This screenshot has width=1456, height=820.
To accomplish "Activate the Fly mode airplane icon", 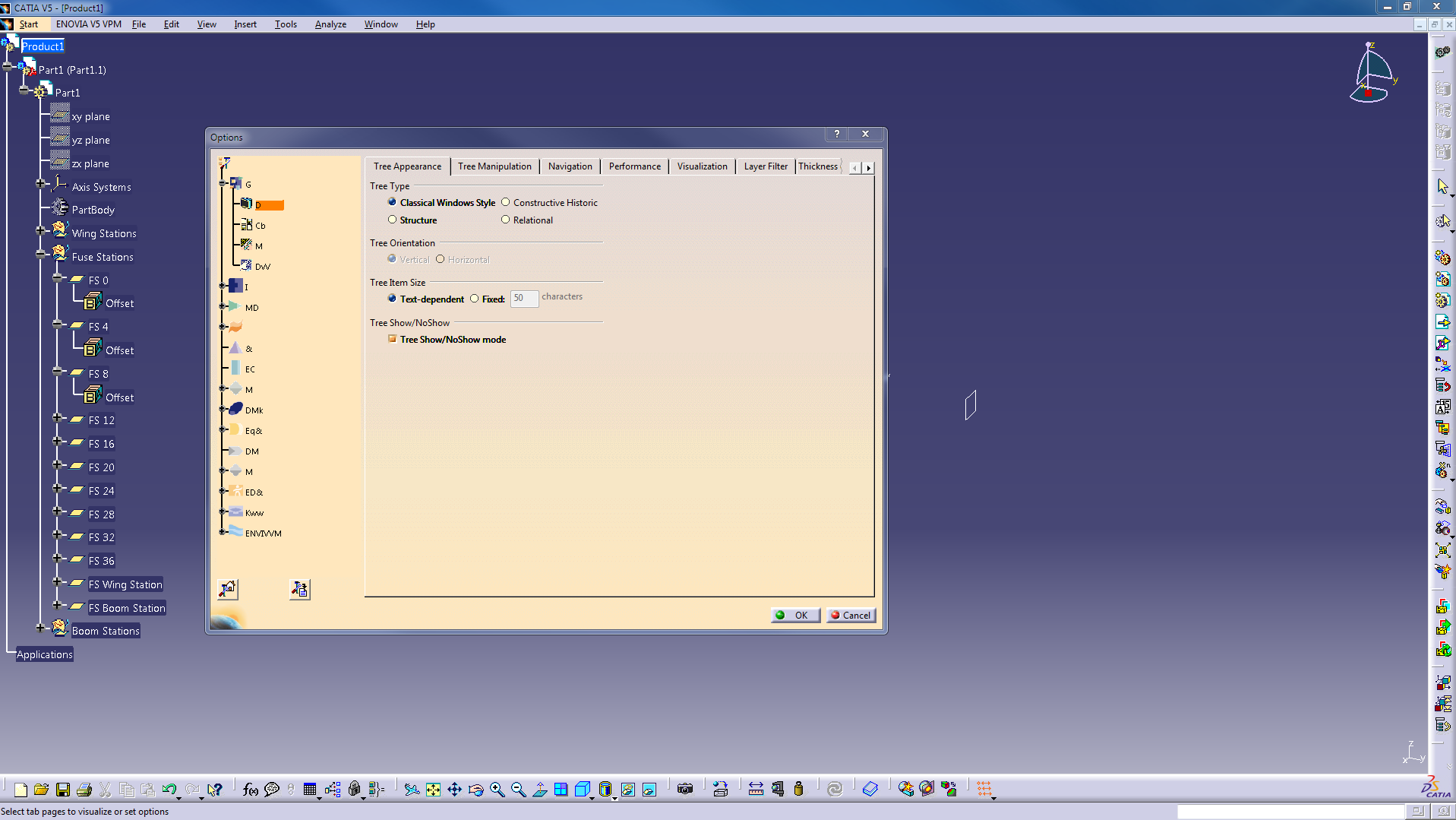I will [412, 790].
